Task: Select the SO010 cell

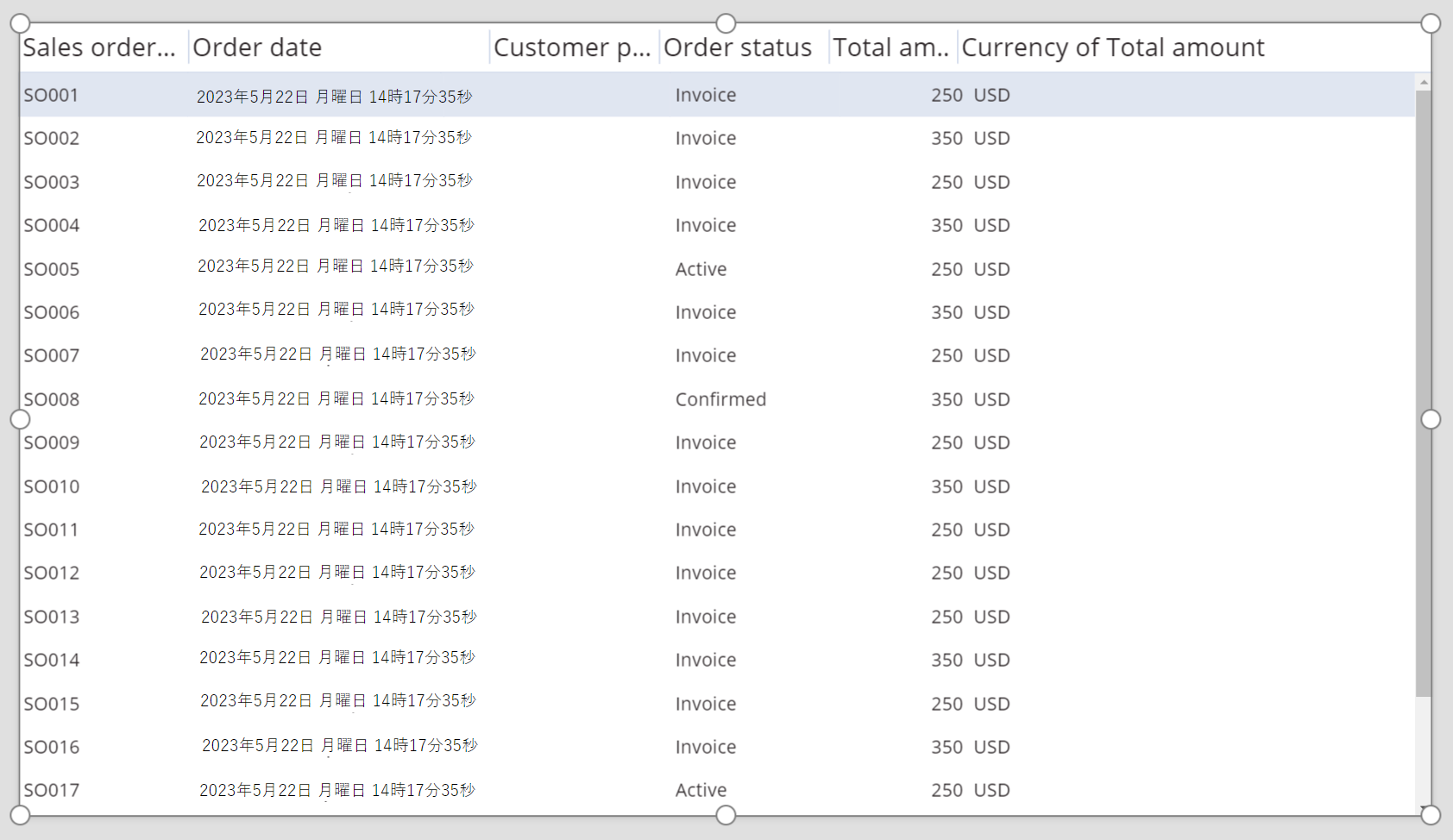Action: click(51, 486)
